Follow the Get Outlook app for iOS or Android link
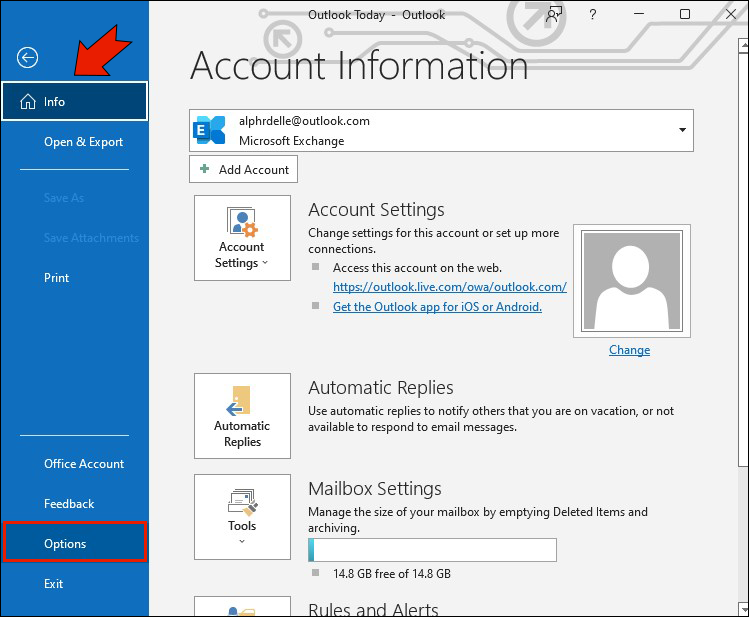 [x=437, y=307]
